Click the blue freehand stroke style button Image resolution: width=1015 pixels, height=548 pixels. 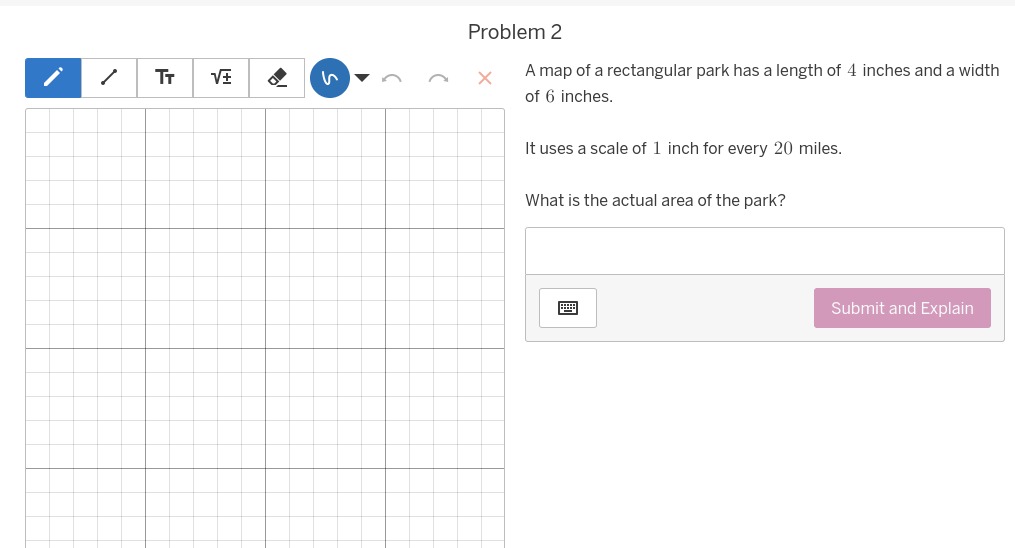point(330,77)
